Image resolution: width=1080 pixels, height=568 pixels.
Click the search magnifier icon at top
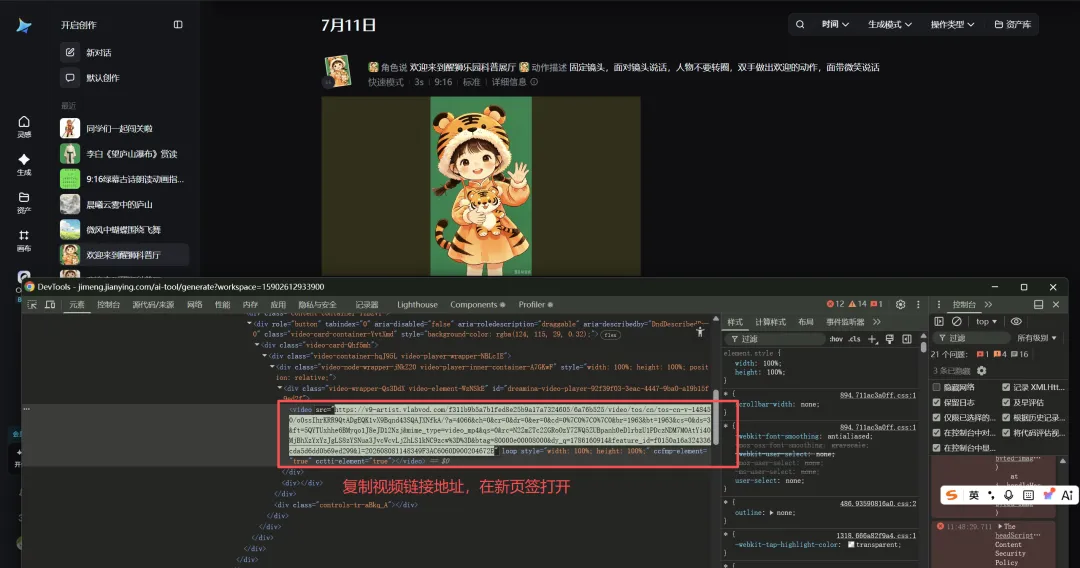tap(800, 25)
